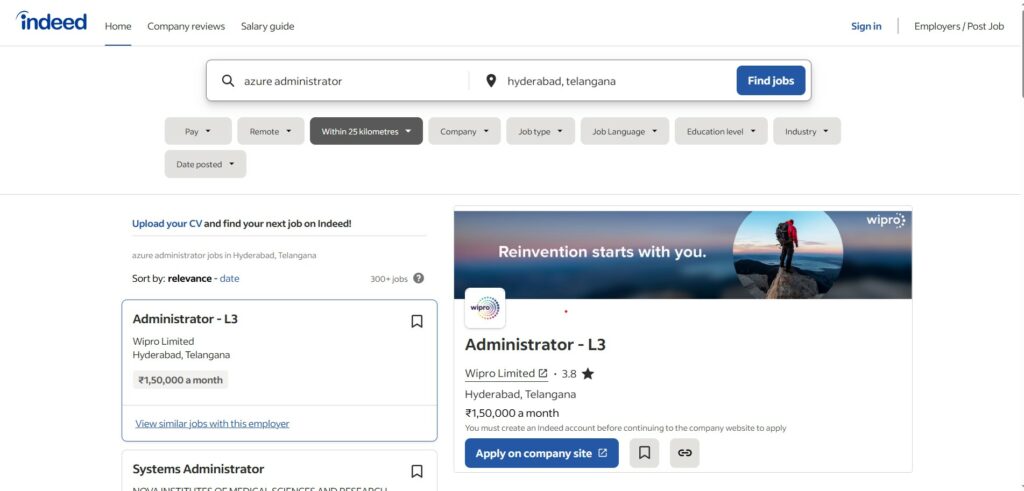Expand the Pay filter dropdown
The image size is (1024, 491).
198,131
